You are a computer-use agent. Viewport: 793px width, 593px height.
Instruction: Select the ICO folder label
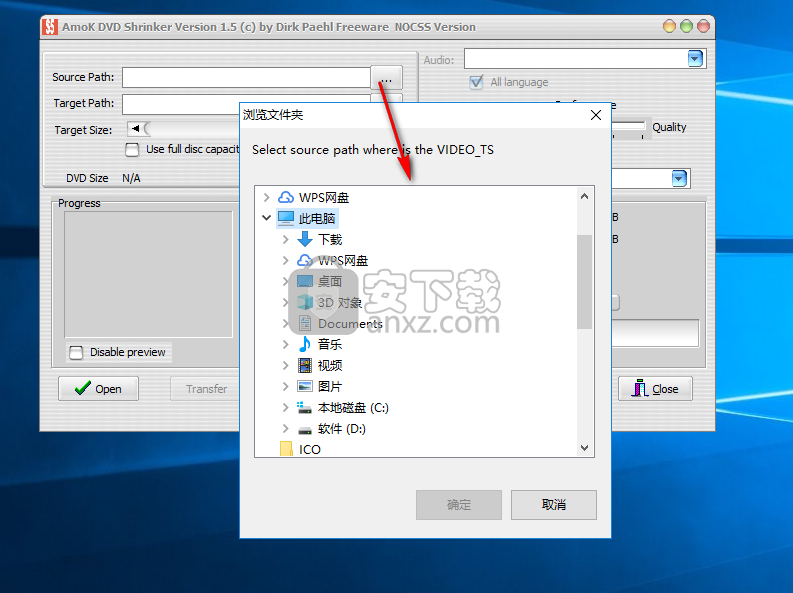(x=310, y=449)
